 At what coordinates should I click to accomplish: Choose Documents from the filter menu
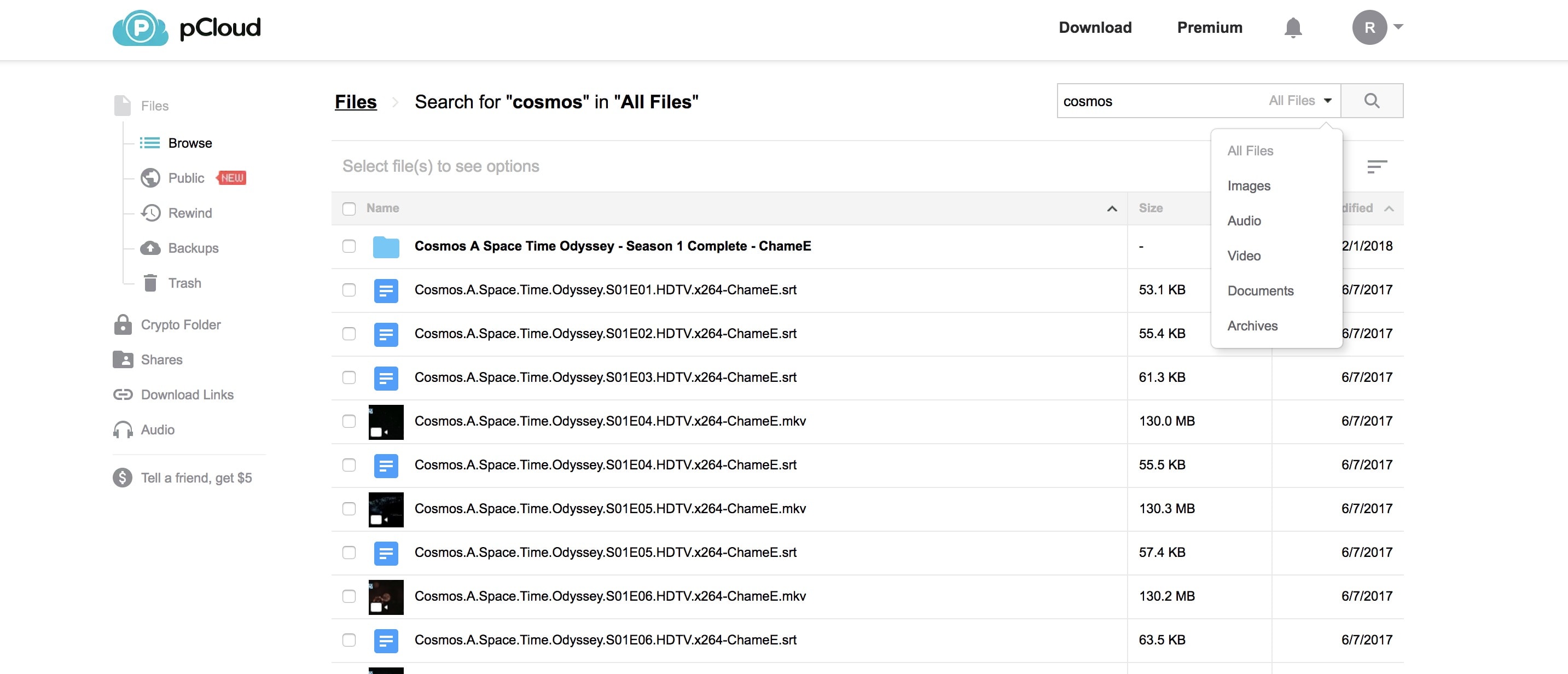pyautogui.click(x=1260, y=291)
